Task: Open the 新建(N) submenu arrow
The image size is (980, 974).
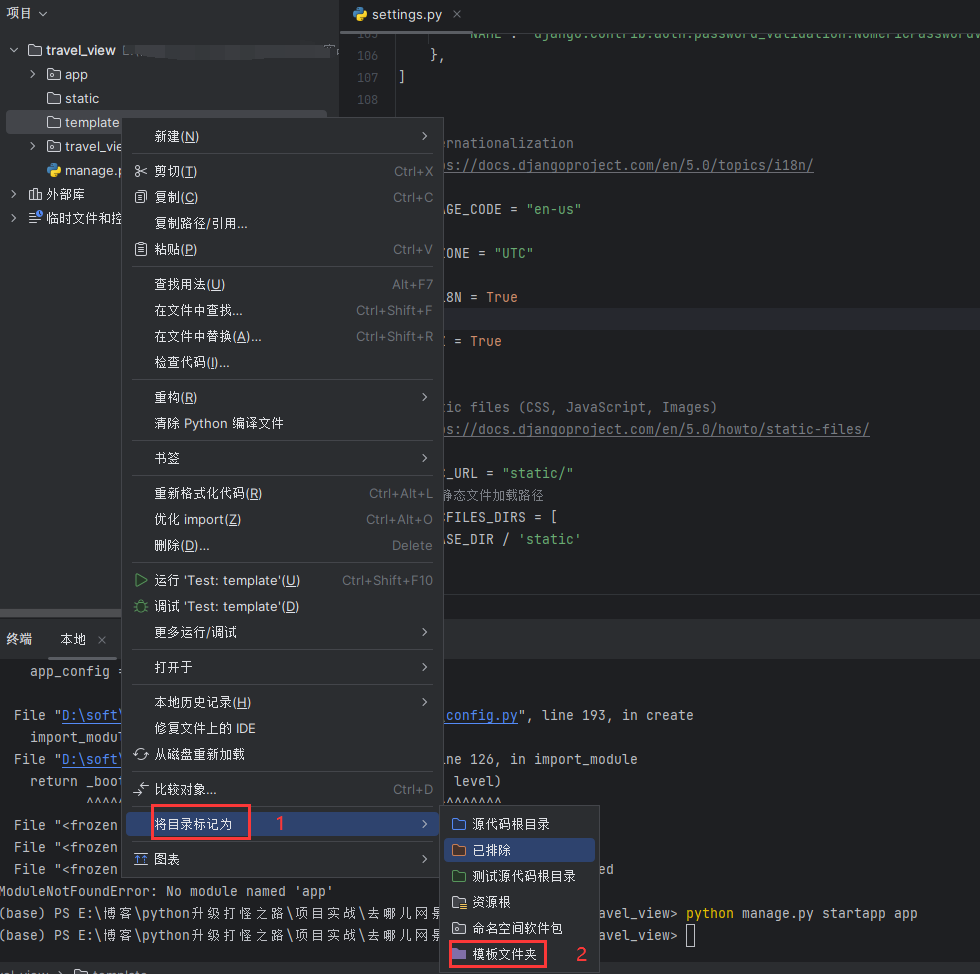Action: pyautogui.click(x=424, y=136)
